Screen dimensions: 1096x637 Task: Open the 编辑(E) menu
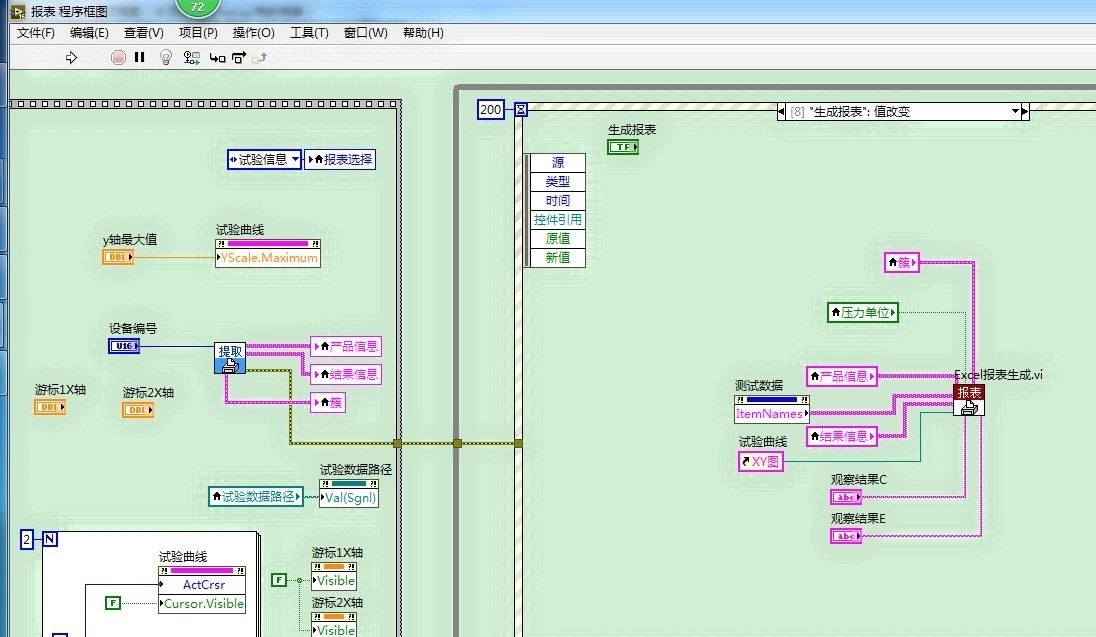coord(89,33)
